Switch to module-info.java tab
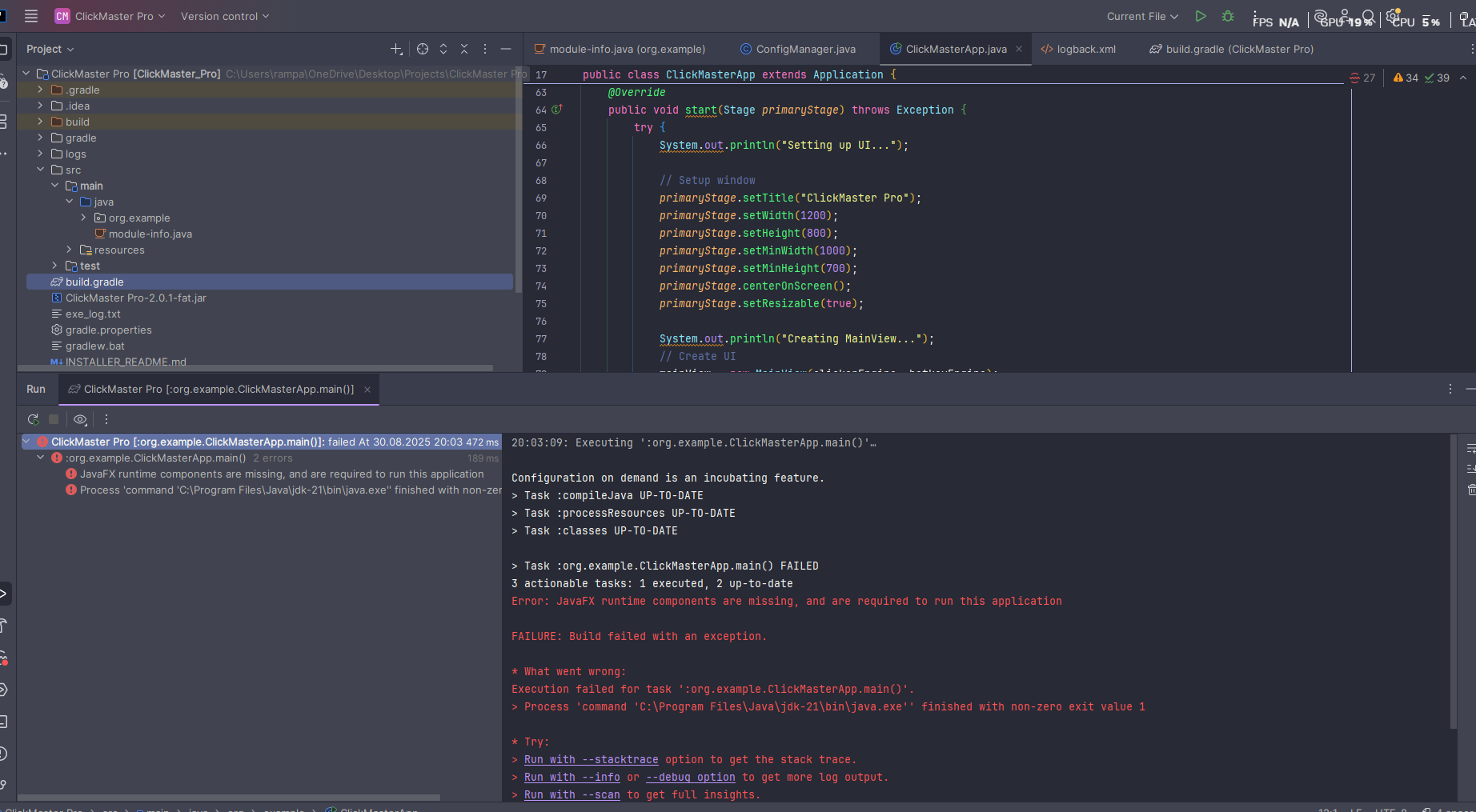The height and width of the screenshot is (812, 1476). click(x=620, y=49)
